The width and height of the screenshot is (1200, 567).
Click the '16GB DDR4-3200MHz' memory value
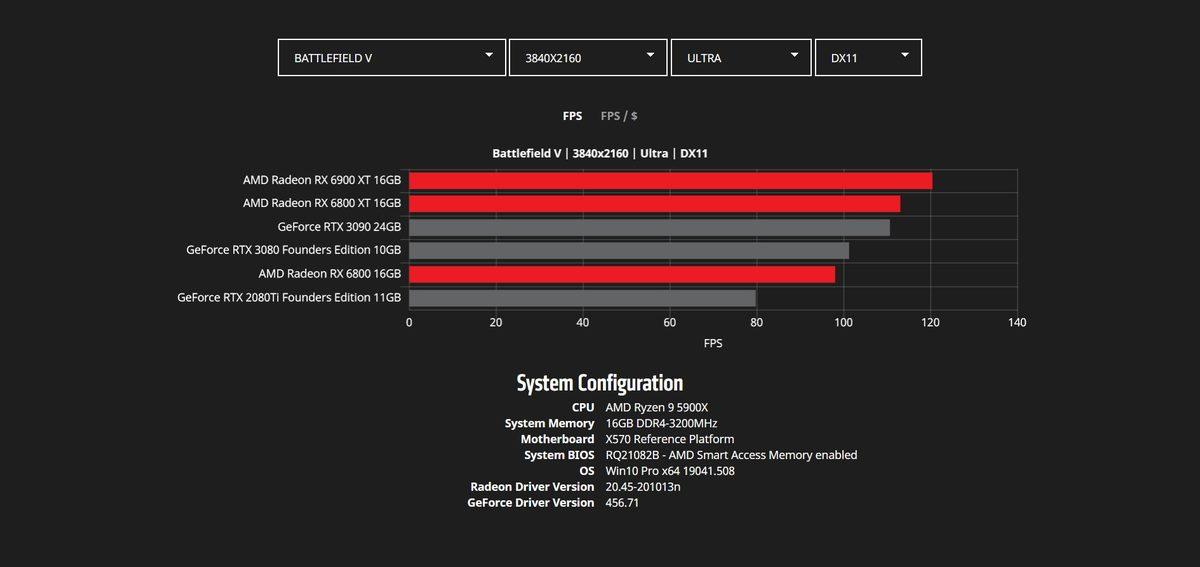(661, 423)
